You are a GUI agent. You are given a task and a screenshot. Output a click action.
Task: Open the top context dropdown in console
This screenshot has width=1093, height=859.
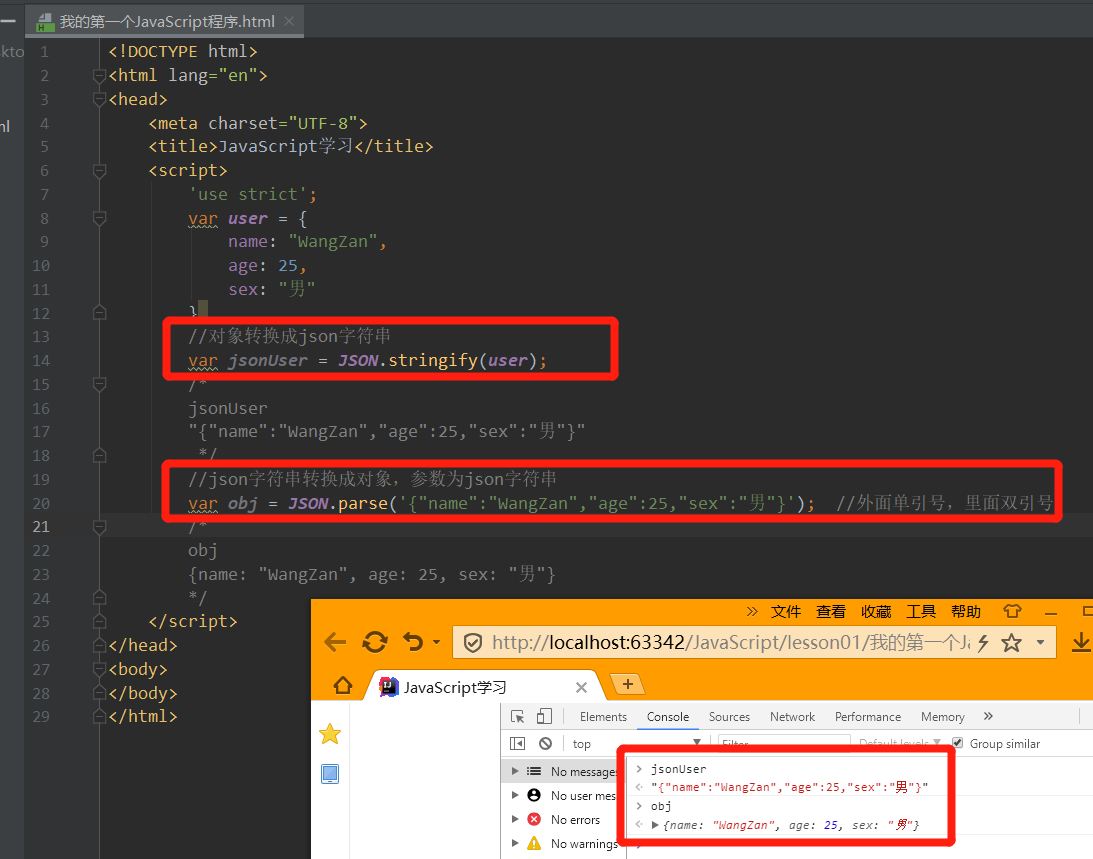pyautogui.click(x=635, y=744)
